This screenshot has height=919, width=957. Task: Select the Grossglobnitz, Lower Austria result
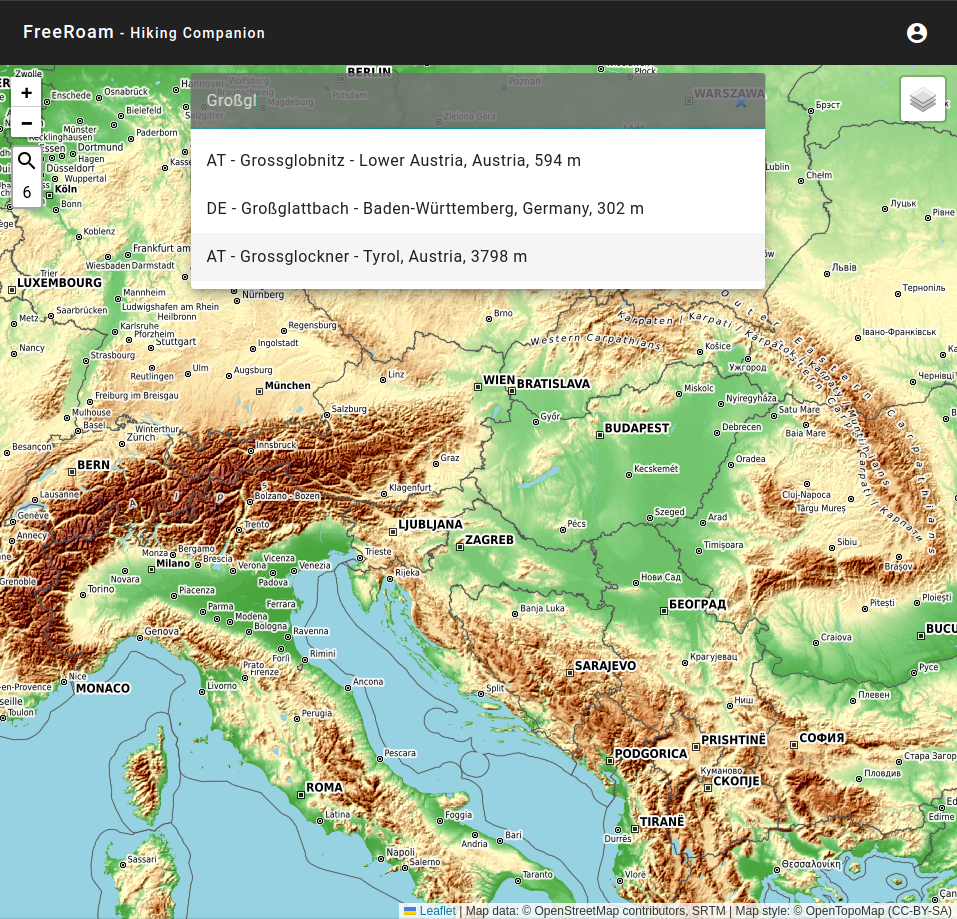click(478, 160)
